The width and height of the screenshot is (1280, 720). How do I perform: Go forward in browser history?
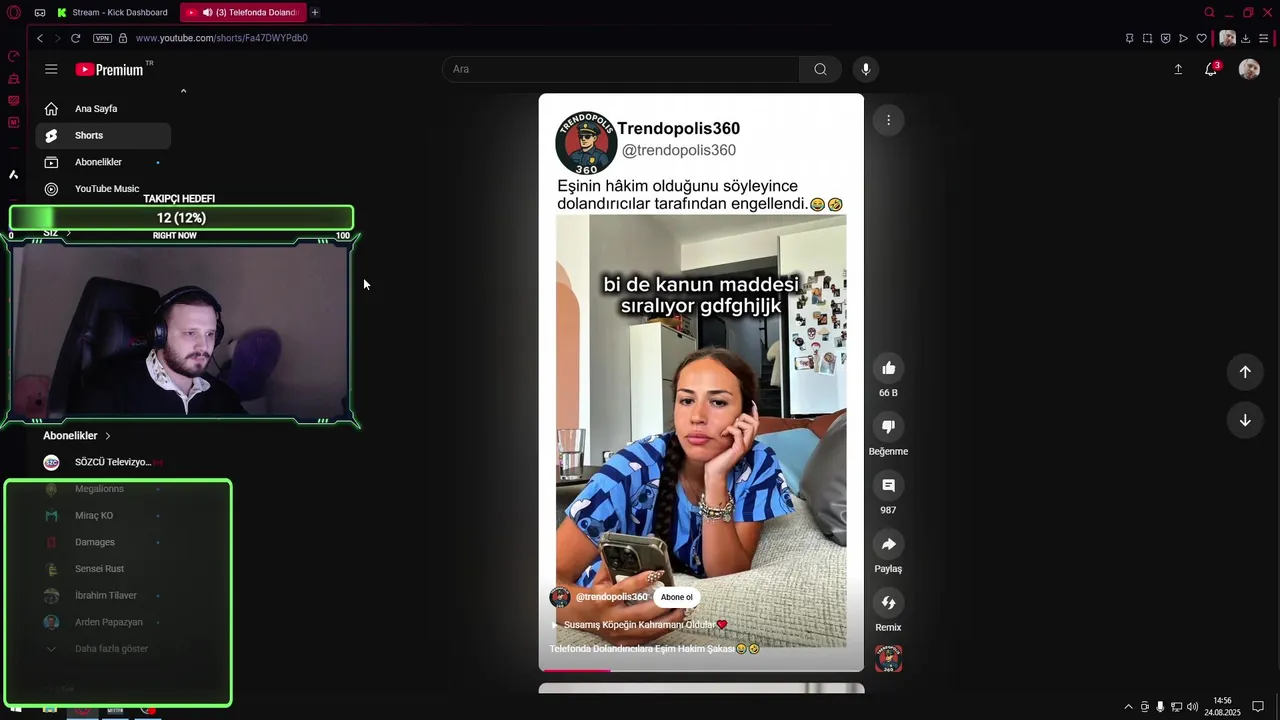[57, 38]
